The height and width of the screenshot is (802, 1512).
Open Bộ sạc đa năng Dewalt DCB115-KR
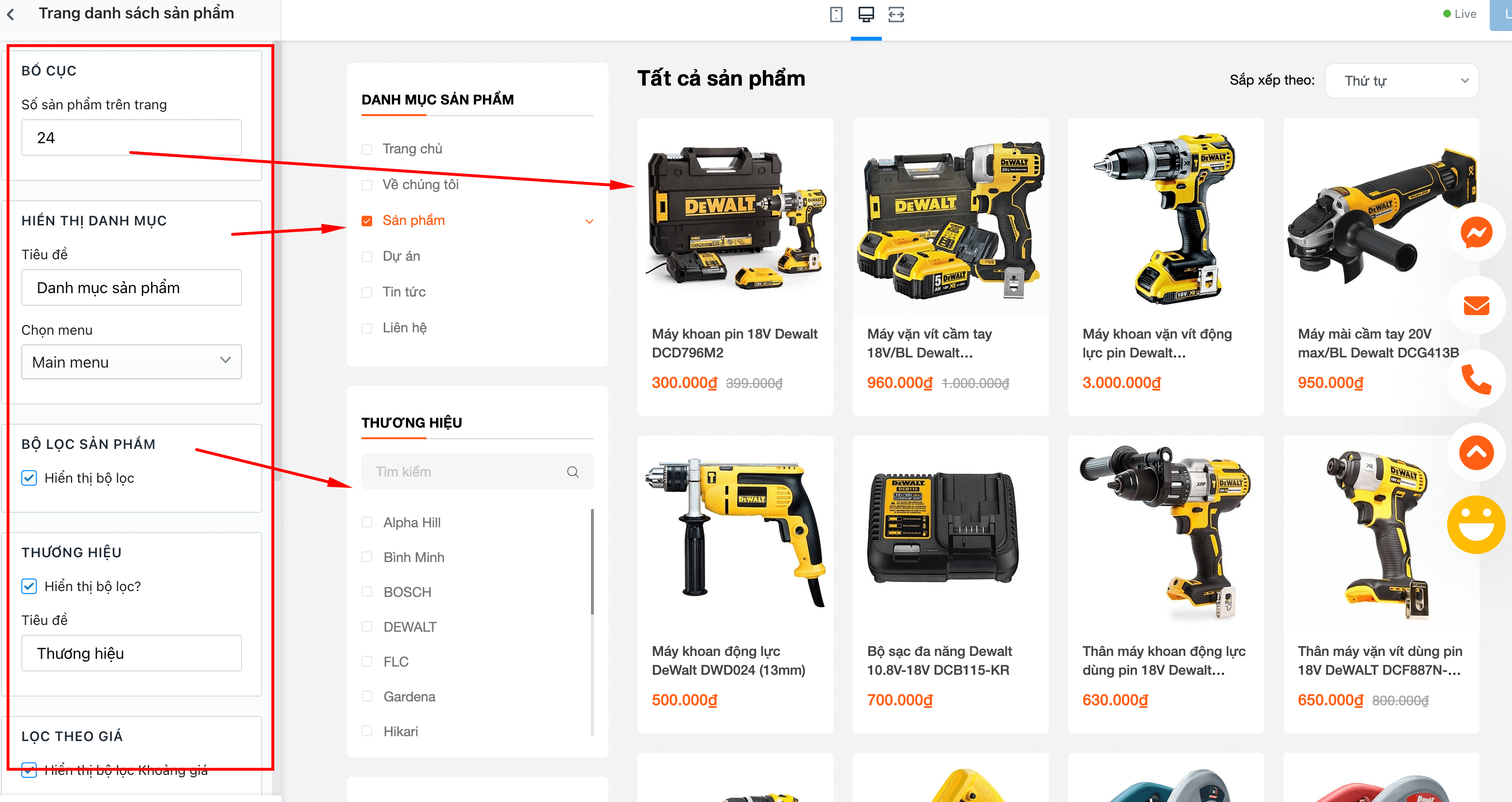939,661
